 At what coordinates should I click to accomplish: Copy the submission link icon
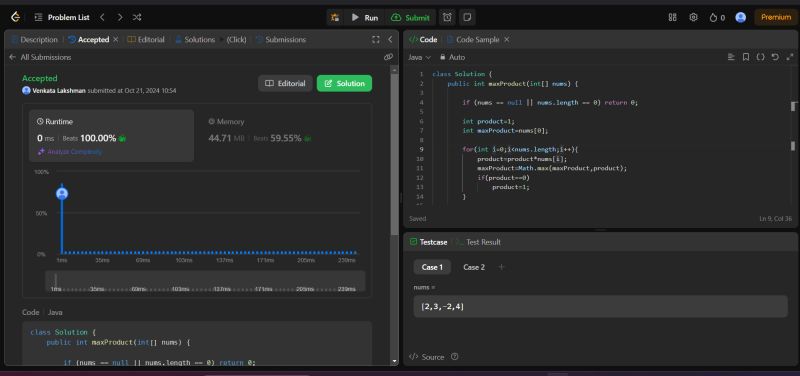388,57
